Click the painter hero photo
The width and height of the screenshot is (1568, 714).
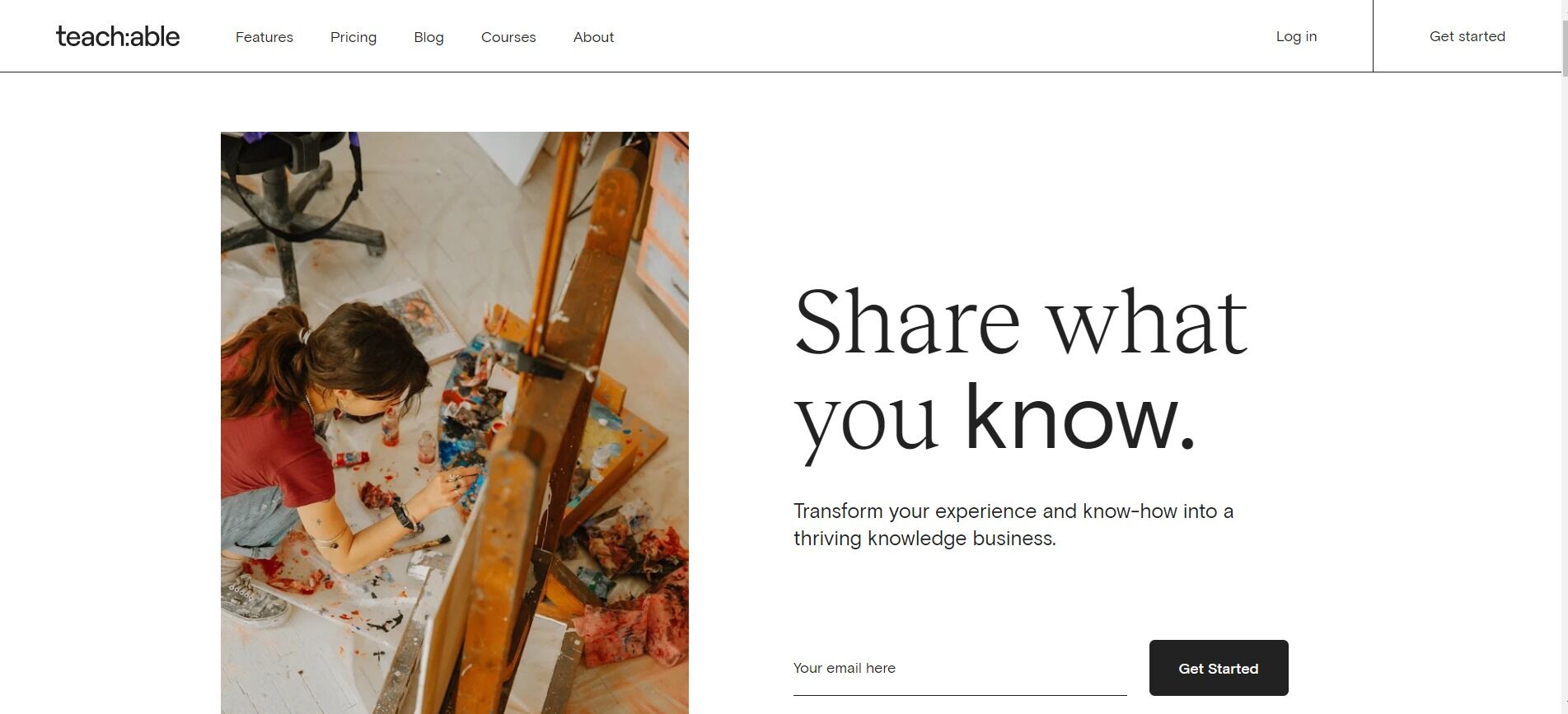pyautogui.click(x=455, y=422)
